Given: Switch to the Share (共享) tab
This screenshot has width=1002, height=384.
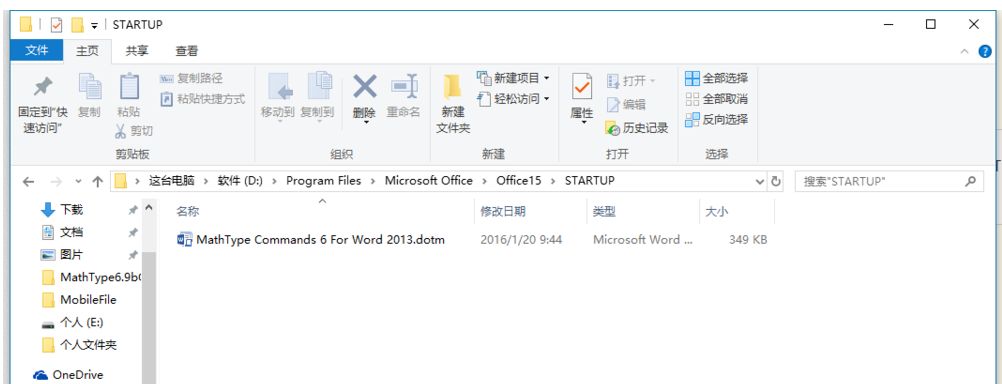Looking at the screenshot, I should point(136,51).
